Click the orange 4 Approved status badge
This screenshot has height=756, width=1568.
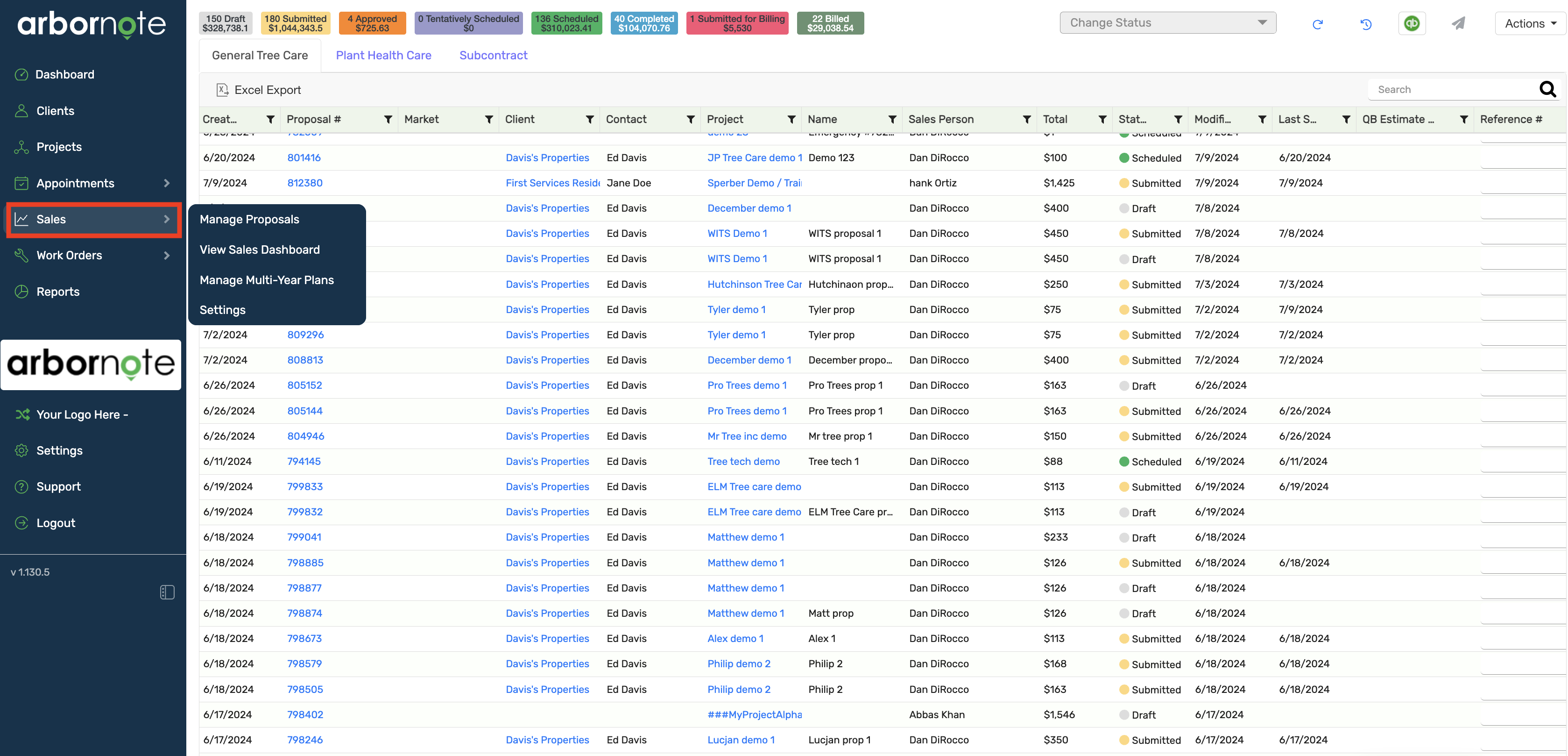tap(372, 23)
